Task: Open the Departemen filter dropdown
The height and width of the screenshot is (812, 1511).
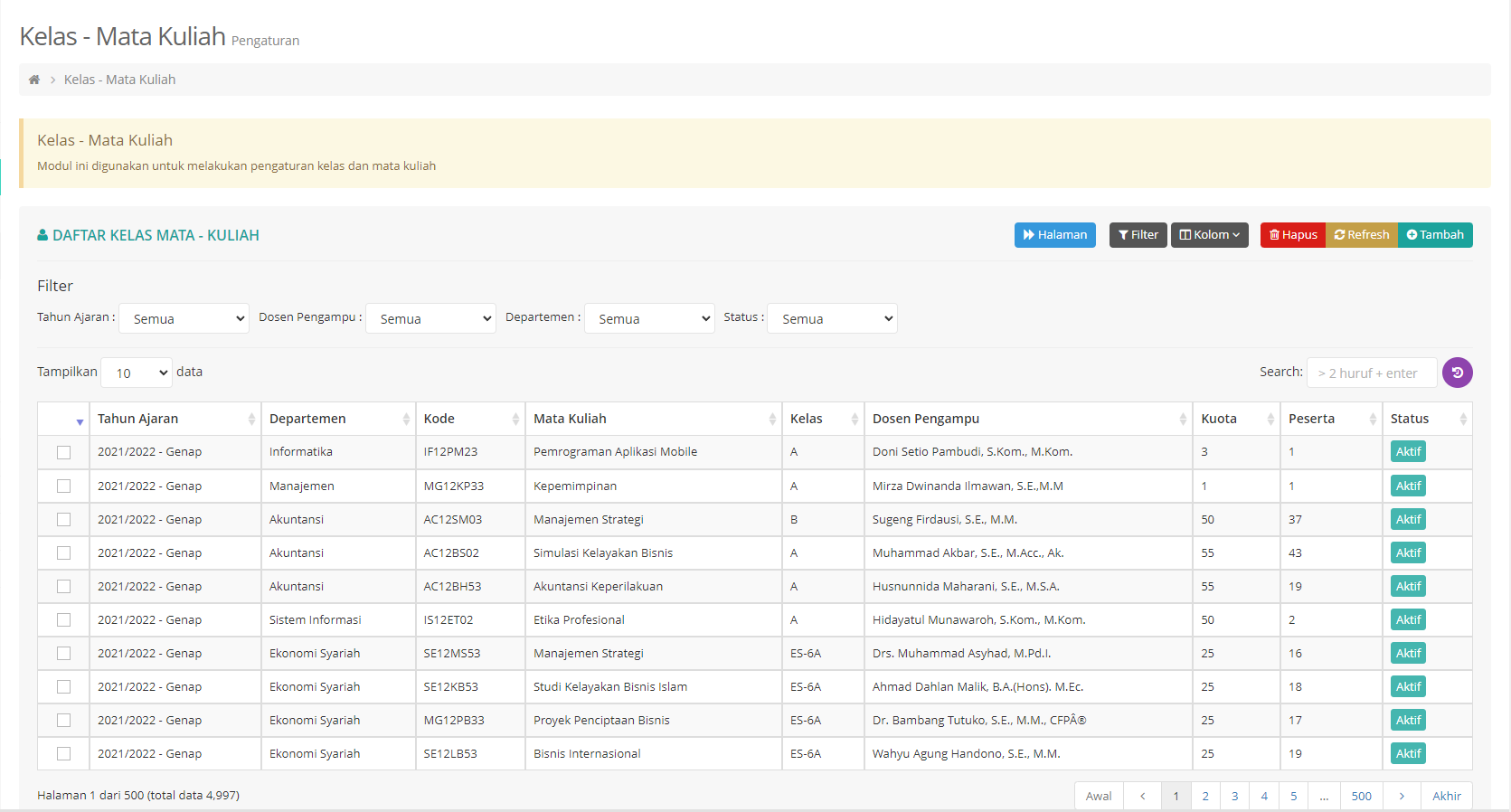Action: tap(649, 318)
